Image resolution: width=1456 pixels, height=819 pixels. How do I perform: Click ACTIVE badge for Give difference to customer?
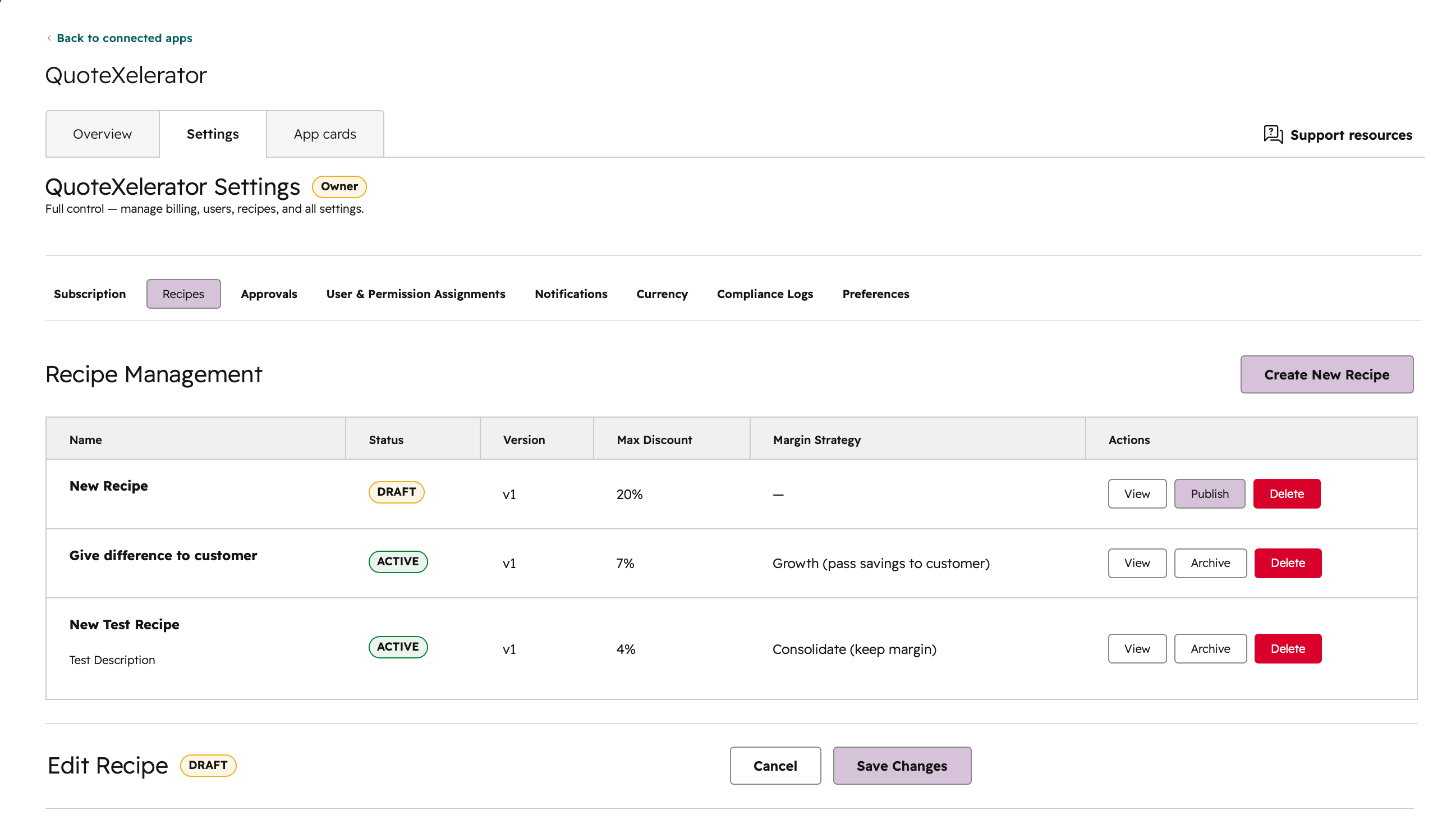pyautogui.click(x=398, y=562)
